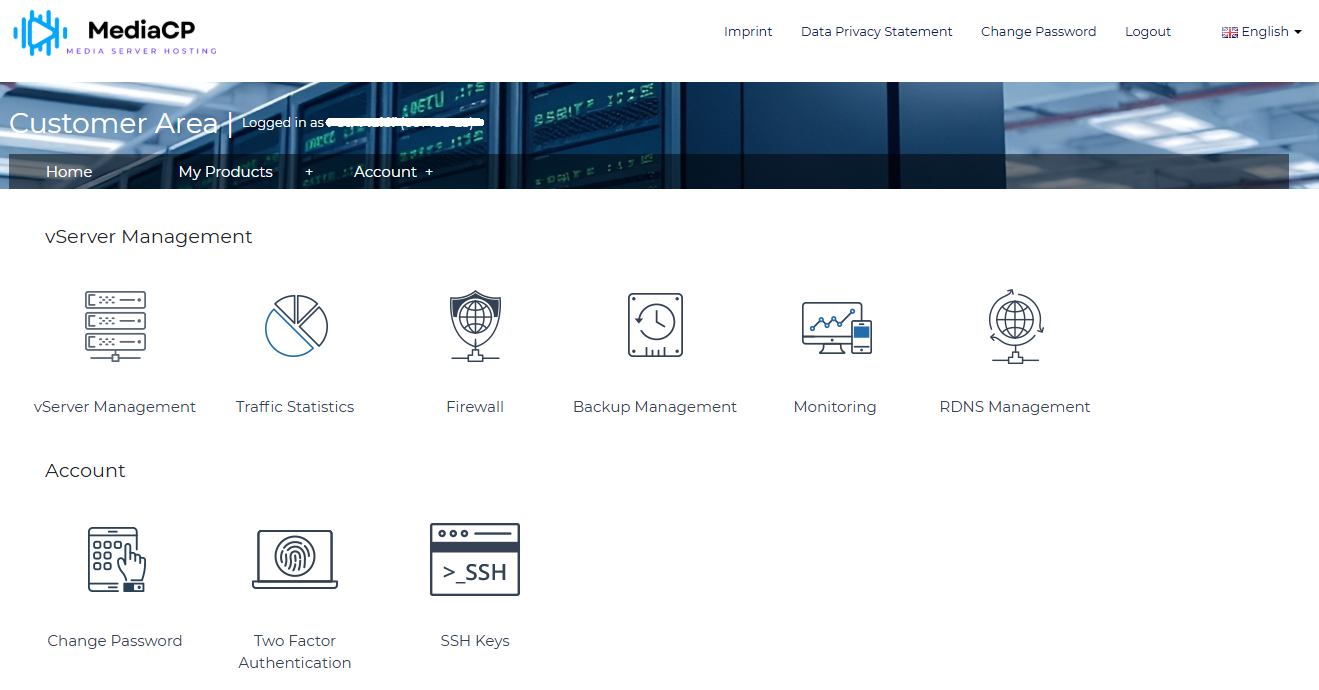Expand the English language dropdown
1319x690 pixels.
pyautogui.click(x=1261, y=32)
